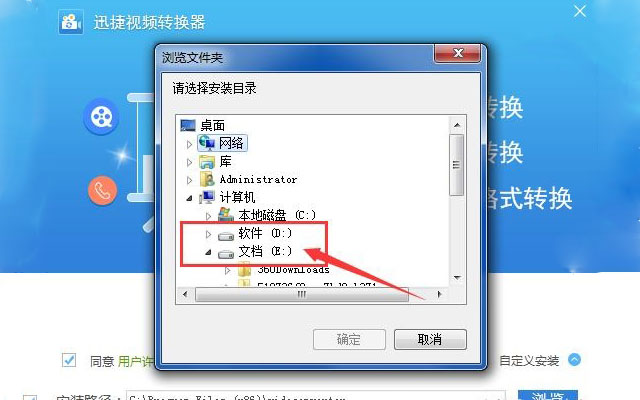Click the 确定 confirm button
The width and height of the screenshot is (640, 400).
pos(349,339)
